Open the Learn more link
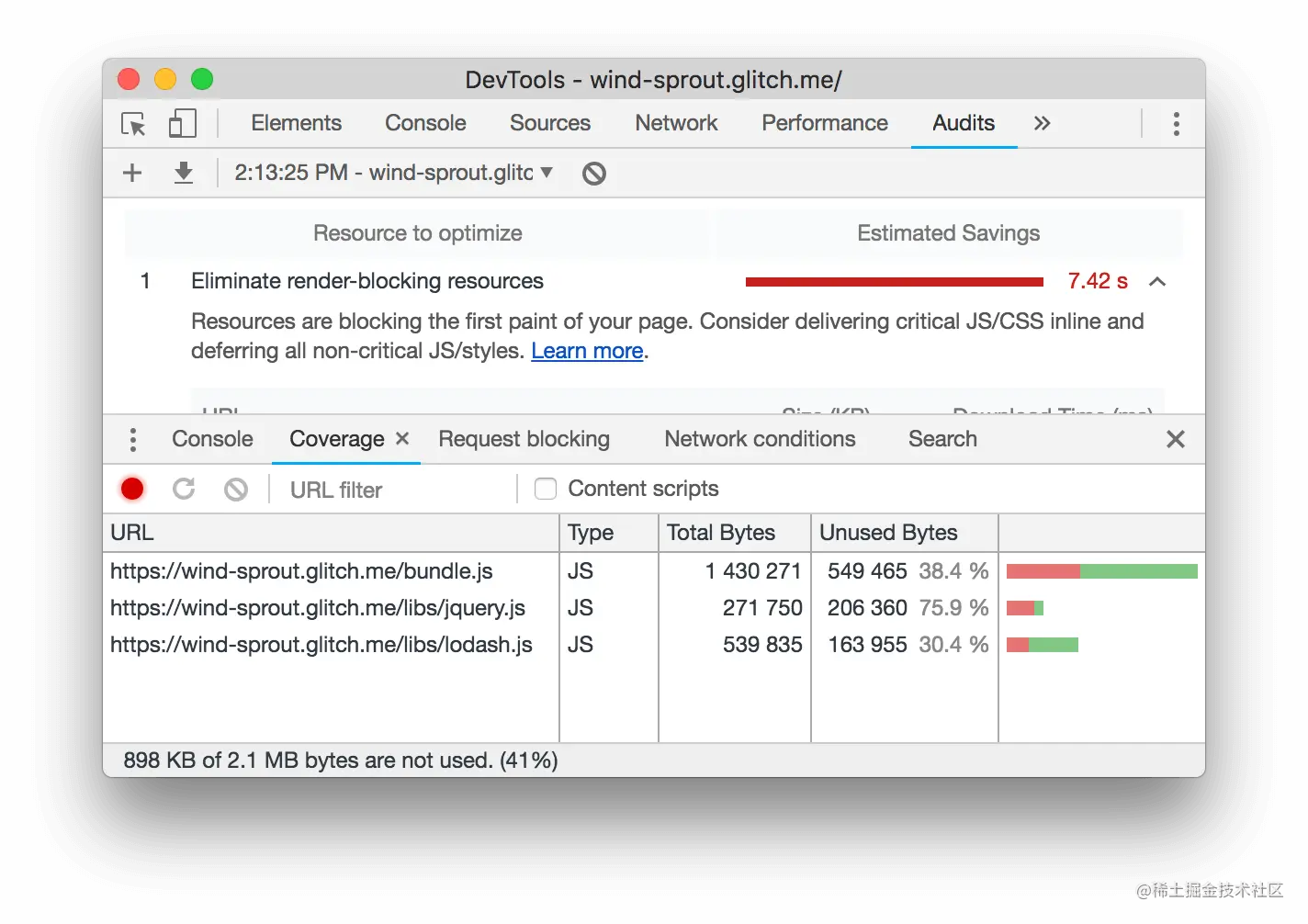Screen dimensions: 1308x924 [x=587, y=351]
